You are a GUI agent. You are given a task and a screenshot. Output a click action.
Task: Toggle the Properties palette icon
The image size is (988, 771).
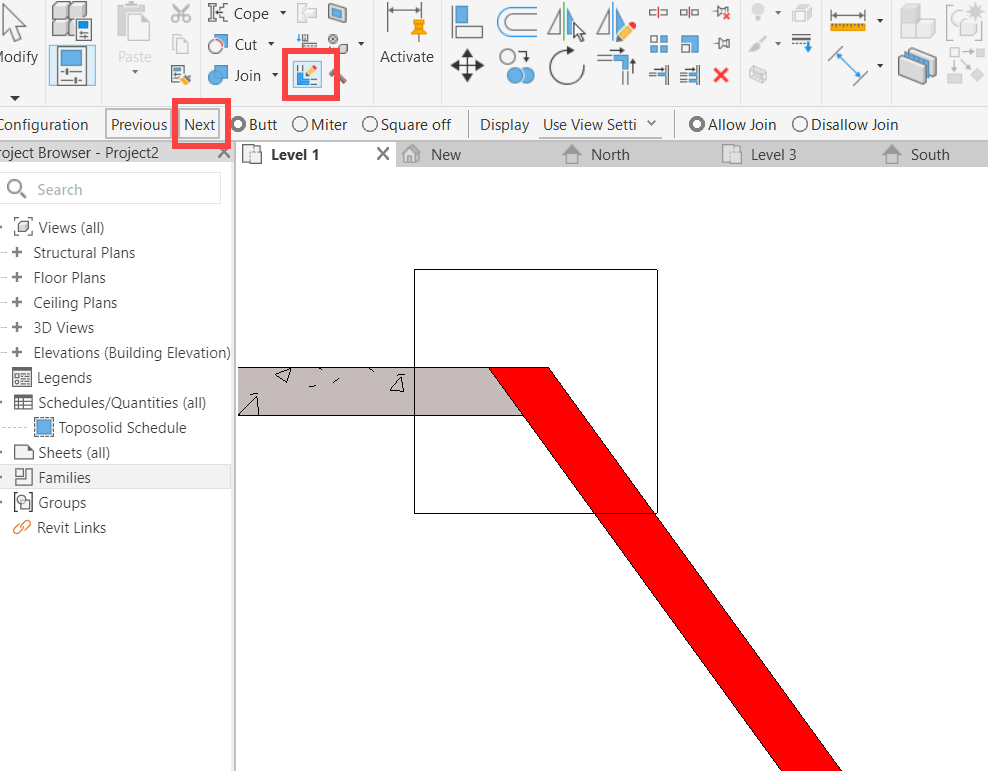point(72,66)
